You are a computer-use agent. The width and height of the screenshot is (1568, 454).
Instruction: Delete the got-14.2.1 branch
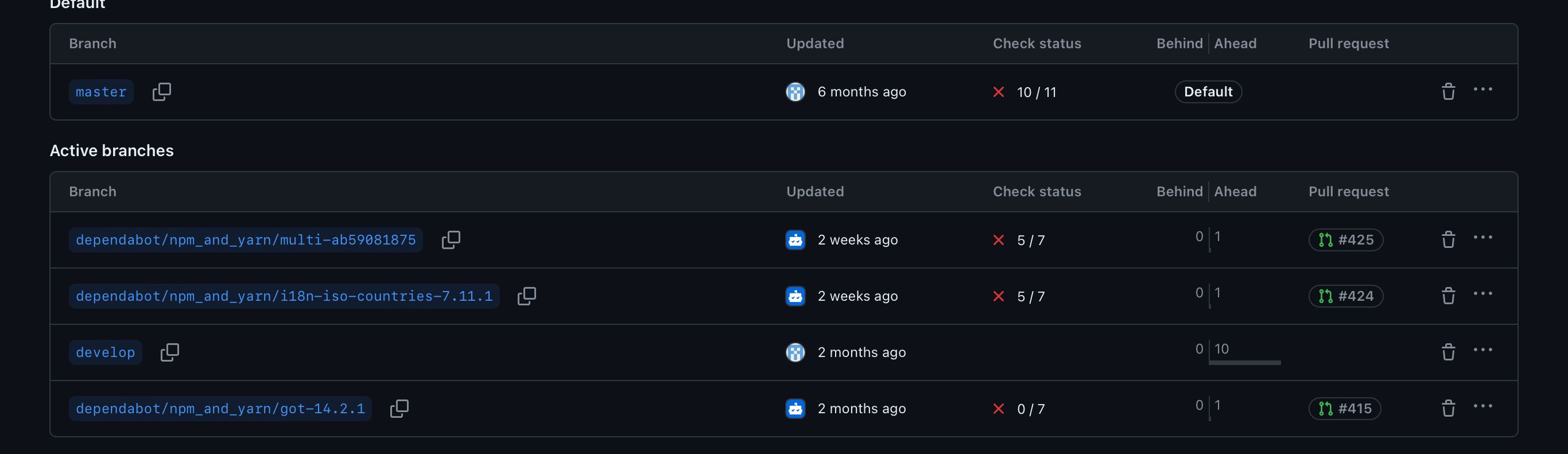(x=1448, y=408)
